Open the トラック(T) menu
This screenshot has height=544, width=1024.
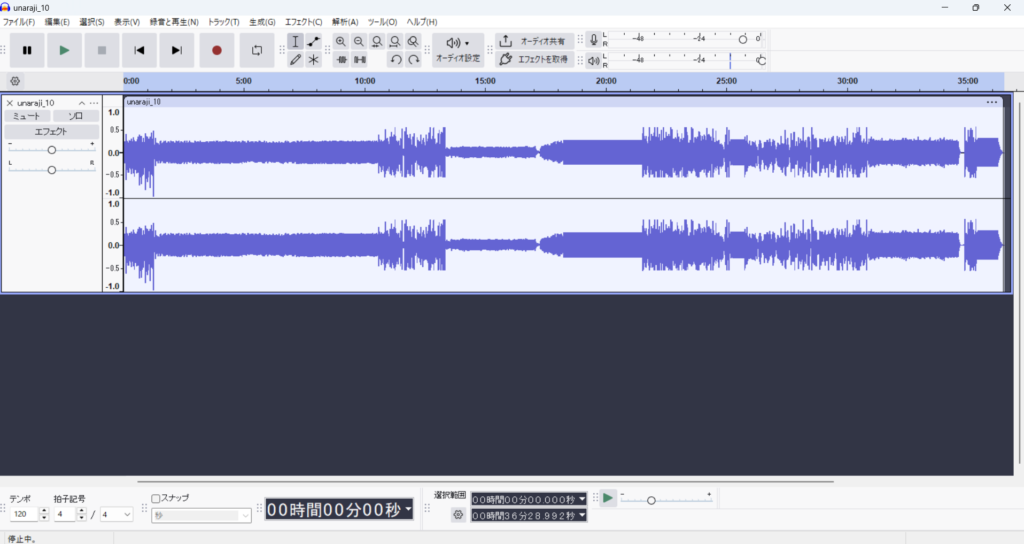point(223,22)
